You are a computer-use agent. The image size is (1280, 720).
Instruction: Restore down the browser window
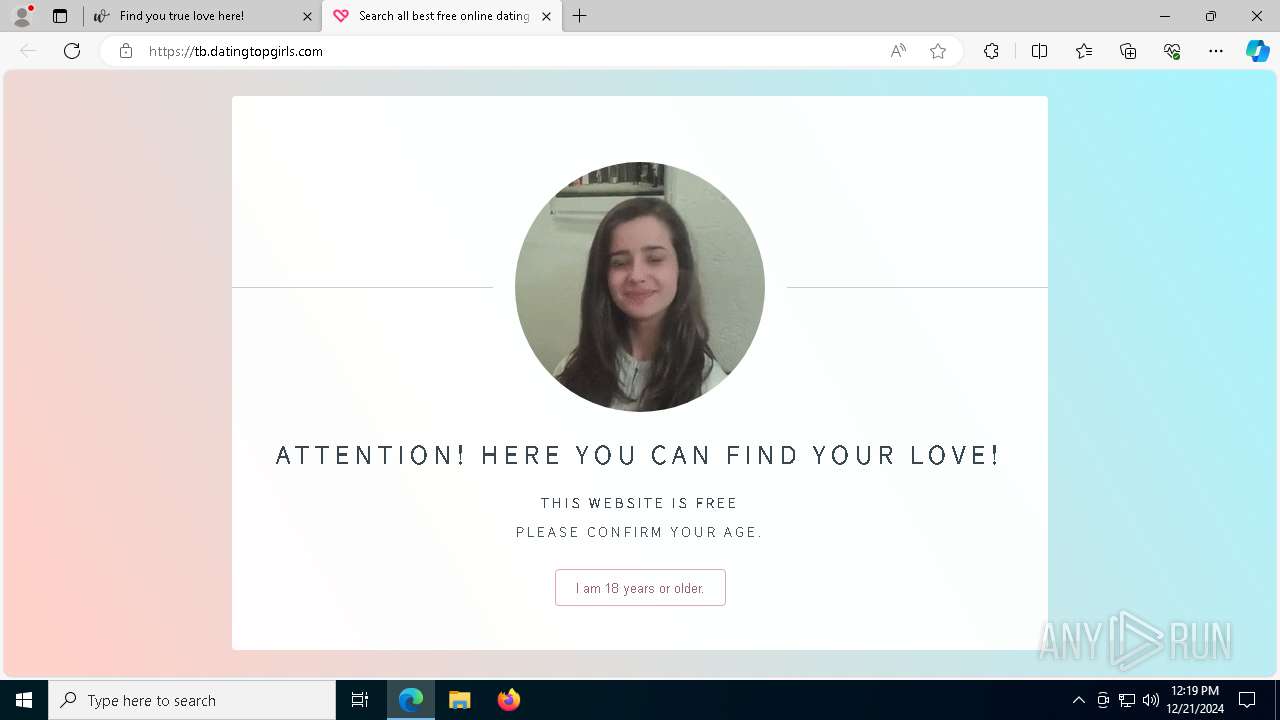pos(1211,16)
